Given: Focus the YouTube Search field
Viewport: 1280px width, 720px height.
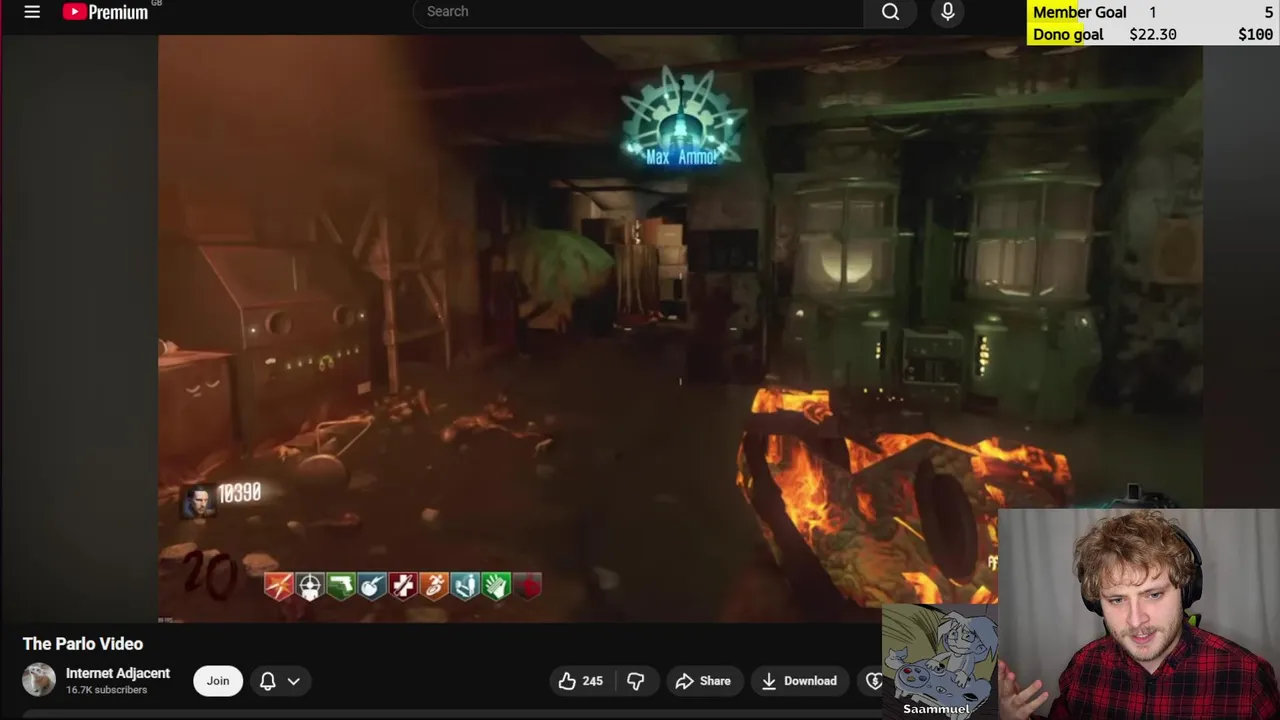Looking at the screenshot, I should pyautogui.click(x=640, y=12).
